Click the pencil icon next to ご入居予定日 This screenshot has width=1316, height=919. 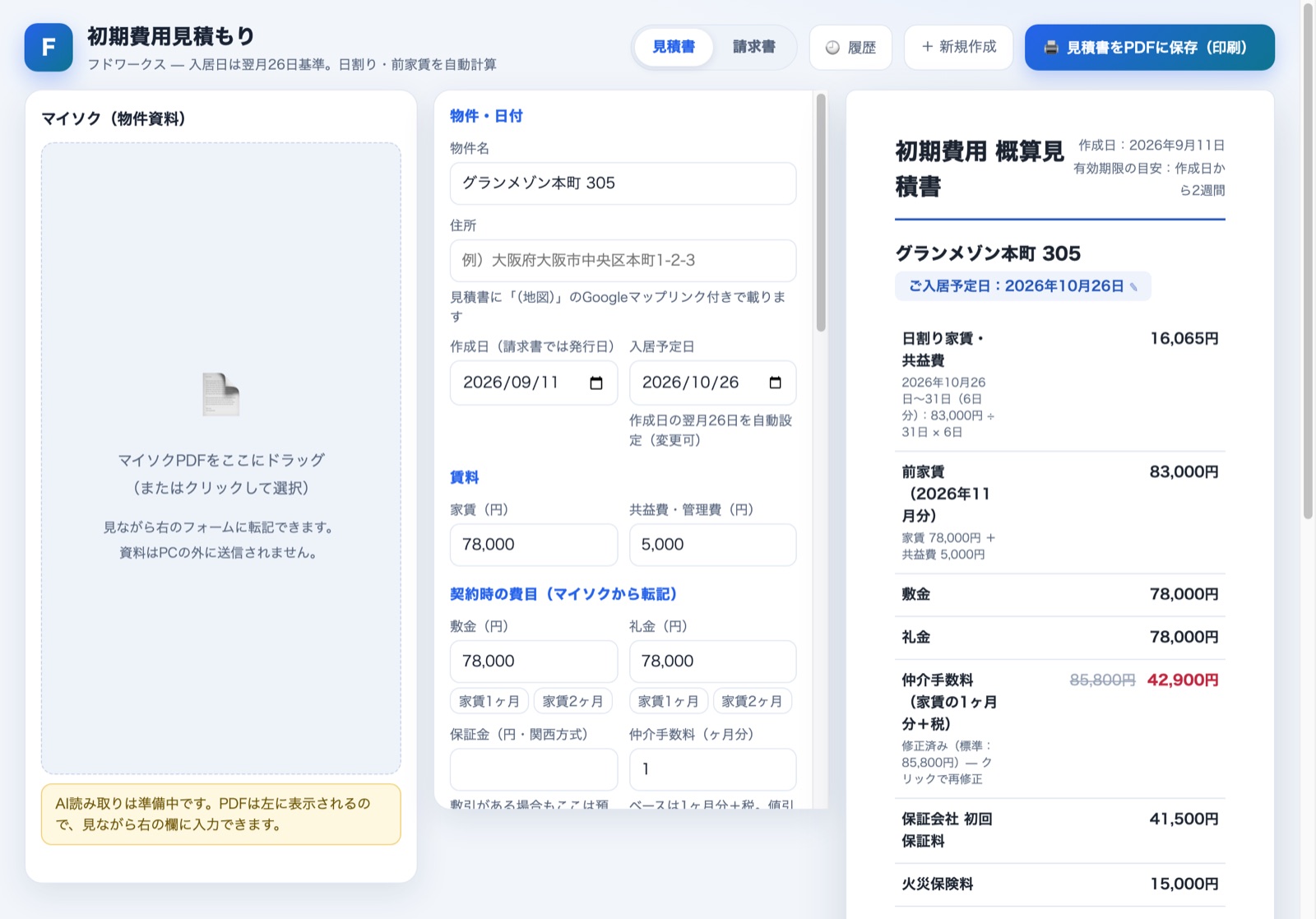pyautogui.click(x=1133, y=287)
